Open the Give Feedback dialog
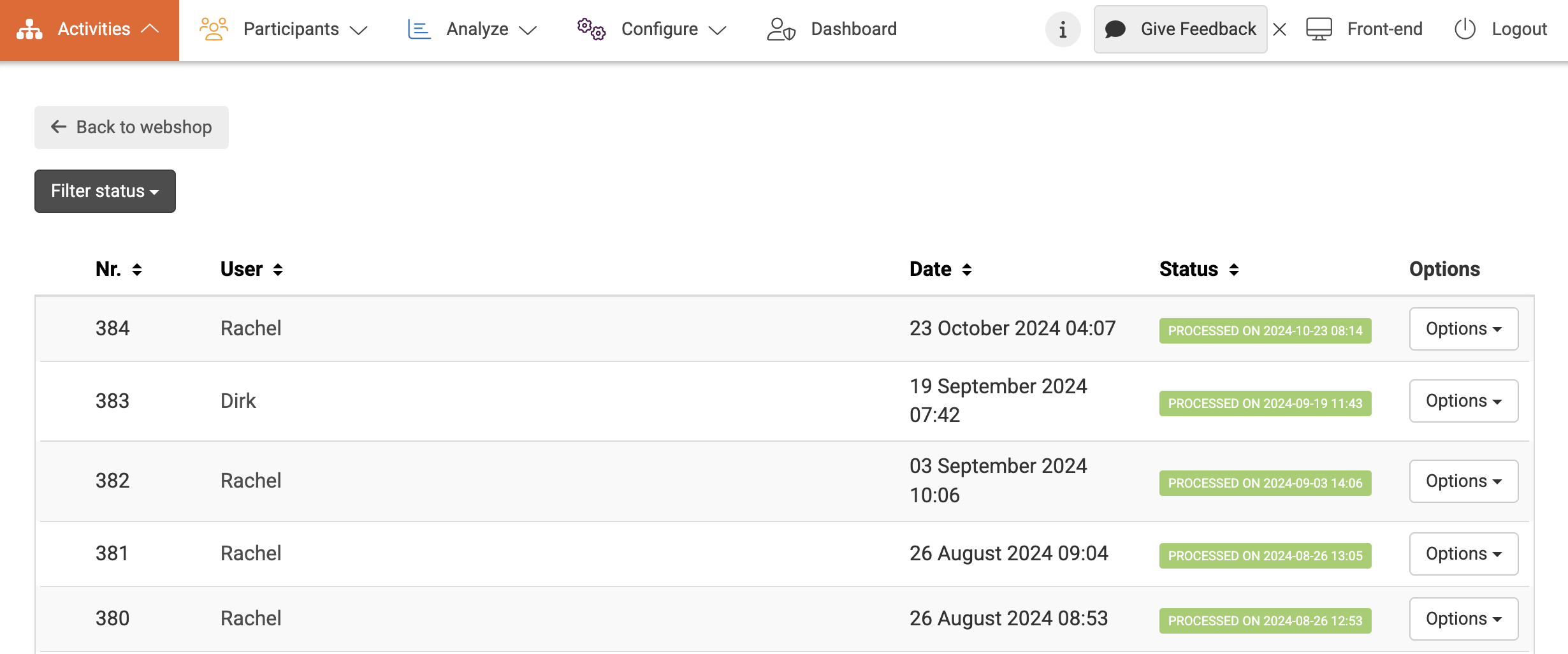 (x=1180, y=29)
